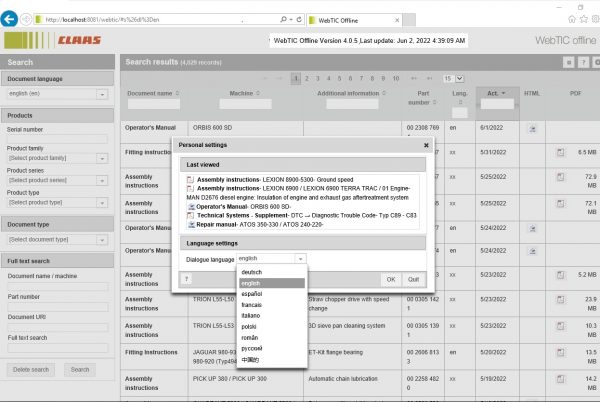600x402 pixels.
Task: Open PDF icon for 72.1 MB row
Action: click(560, 204)
